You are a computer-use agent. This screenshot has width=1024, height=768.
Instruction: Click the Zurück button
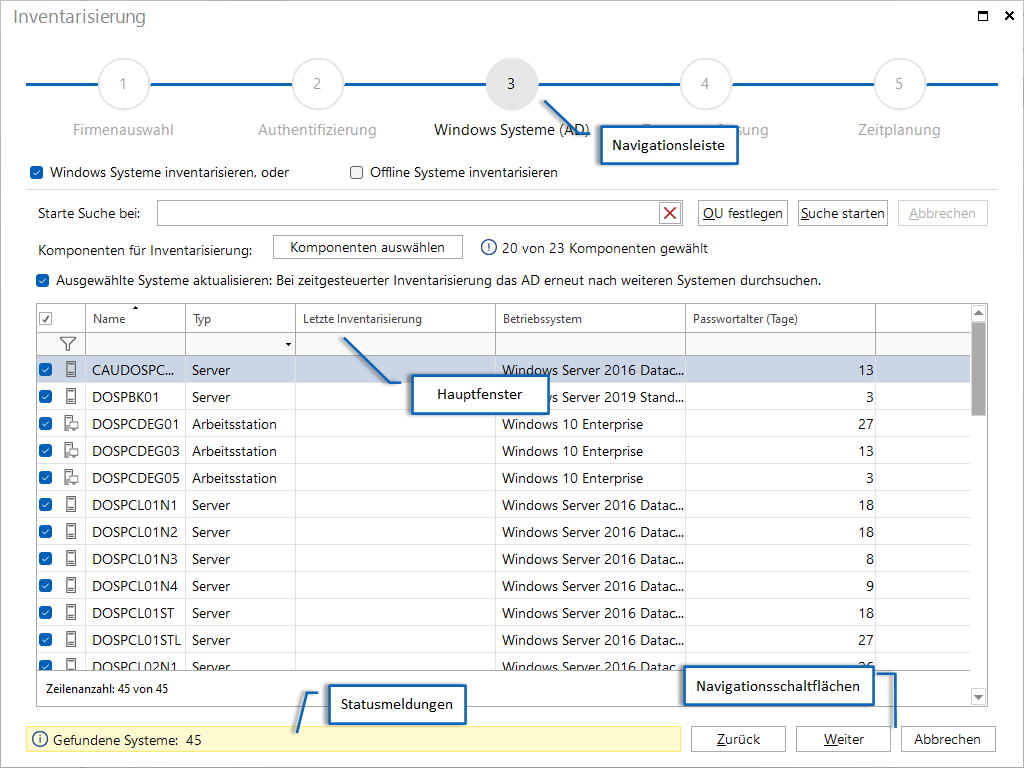(738, 739)
